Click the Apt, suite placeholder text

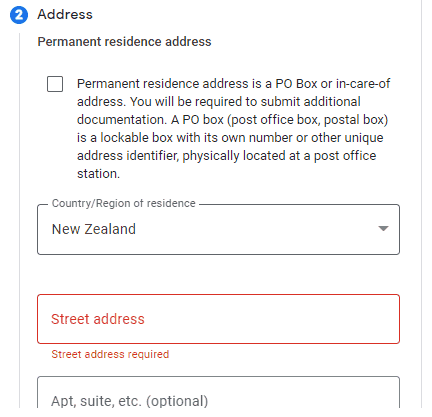click(130, 401)
